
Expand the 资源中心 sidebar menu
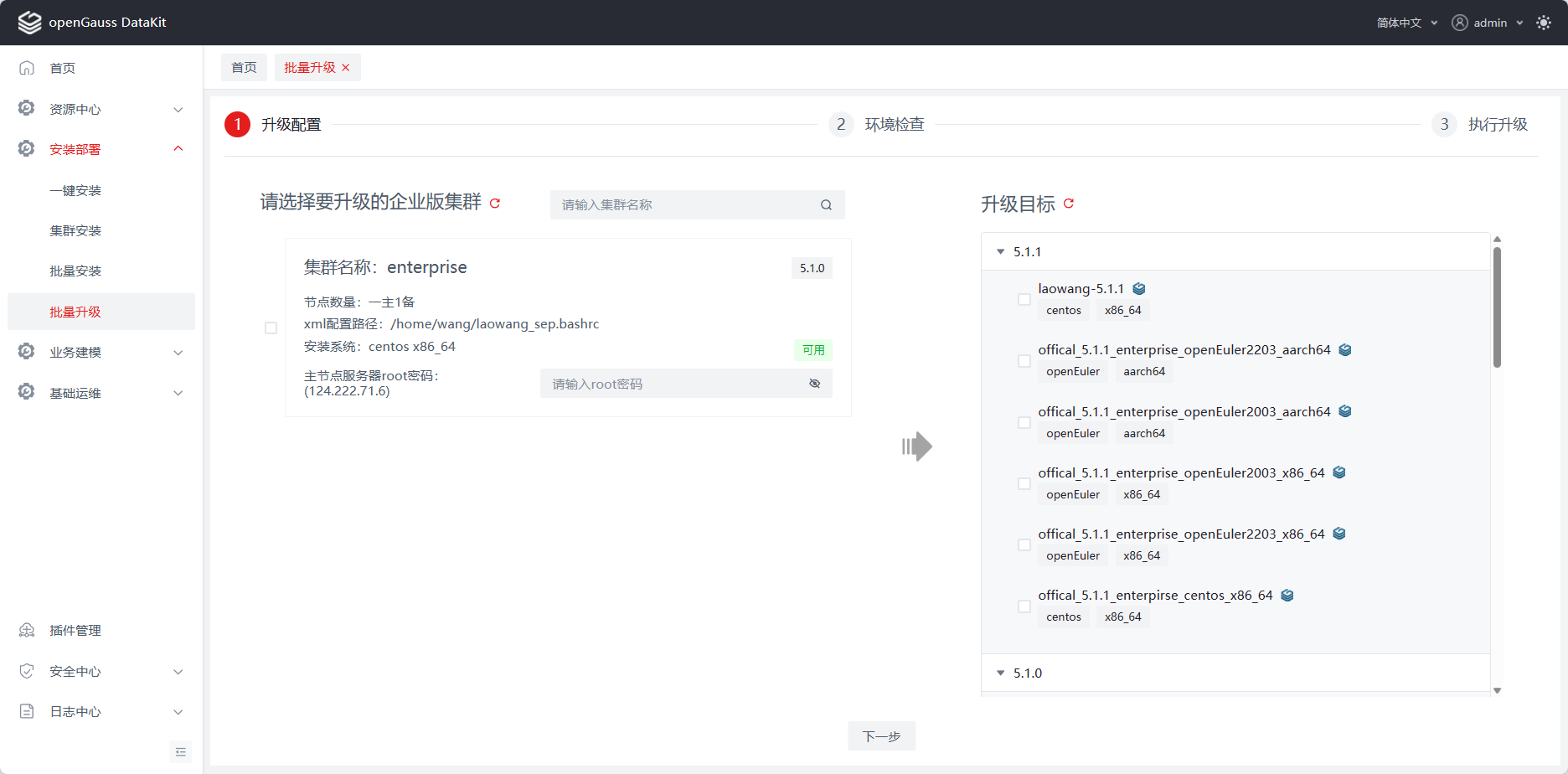click(101, 110)
